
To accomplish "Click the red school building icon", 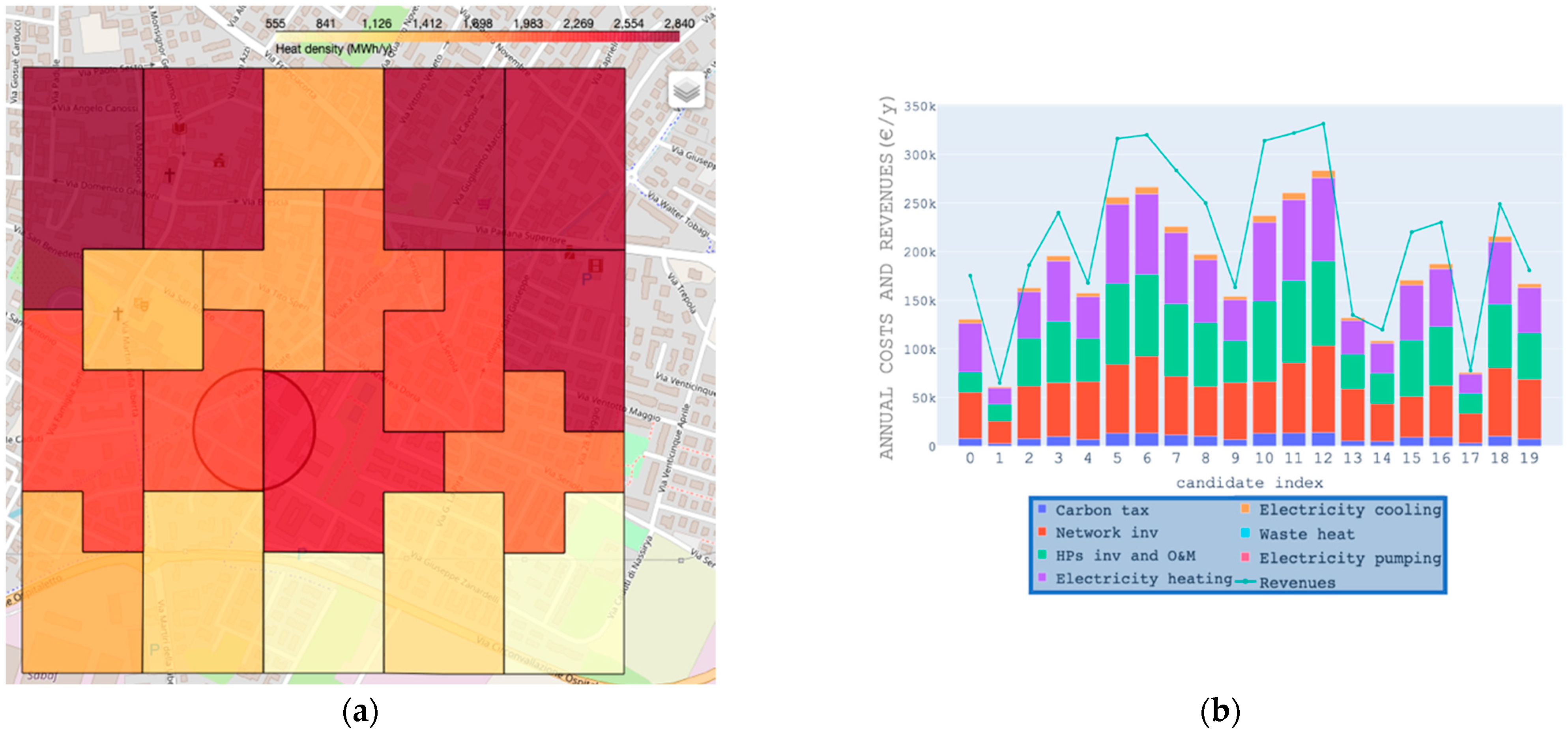I will (x=219, y=161).
